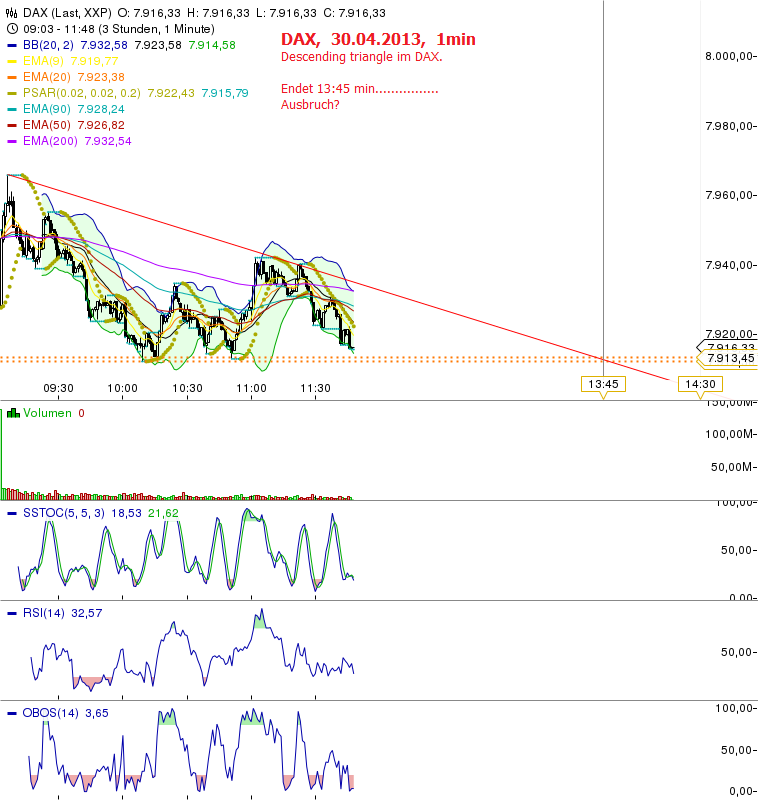This screenshot has height=800, width=758.
Task: Select the EMA(50) indicator label
Action: point(47,125)
